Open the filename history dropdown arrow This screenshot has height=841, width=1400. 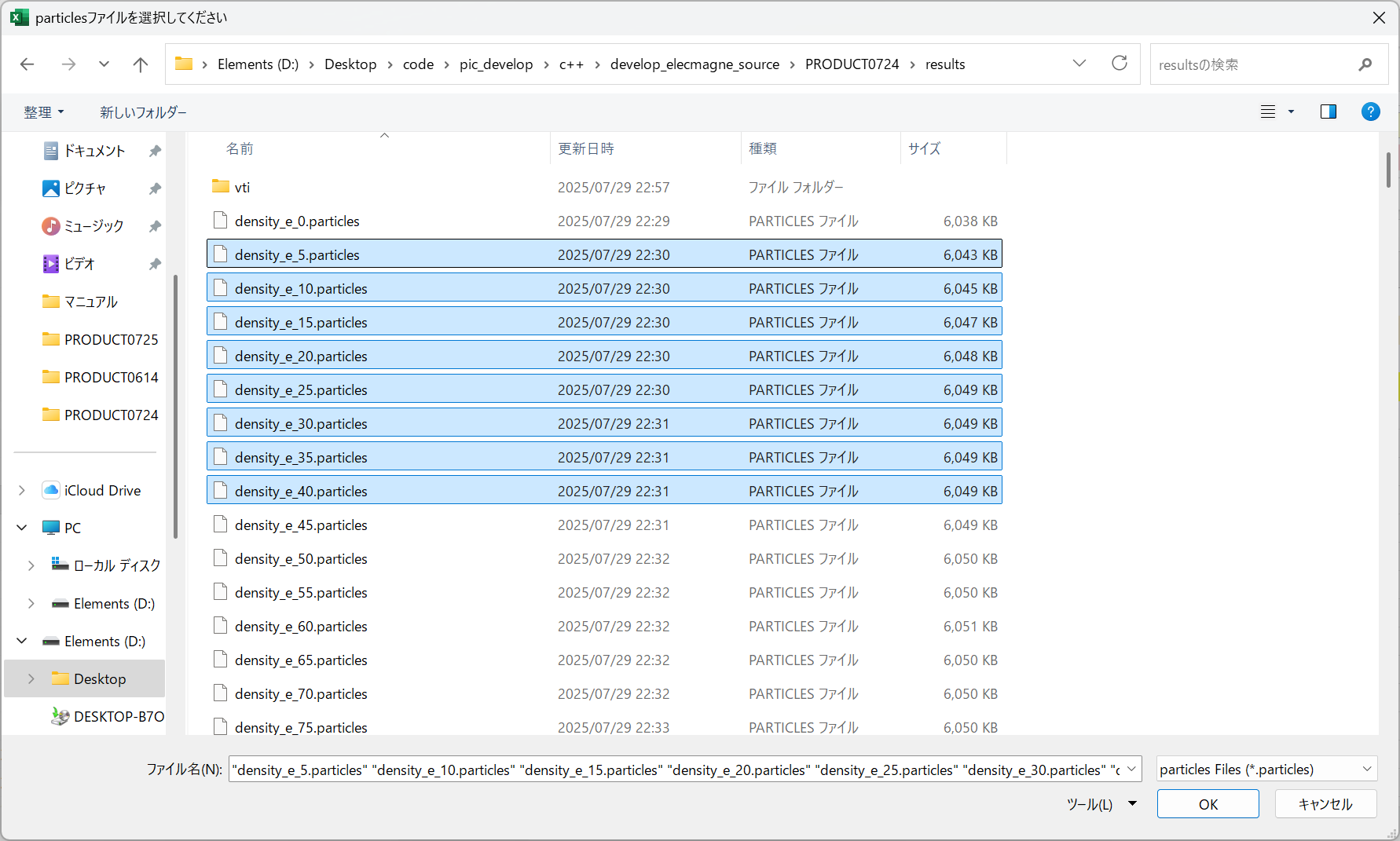[1132, 770]
